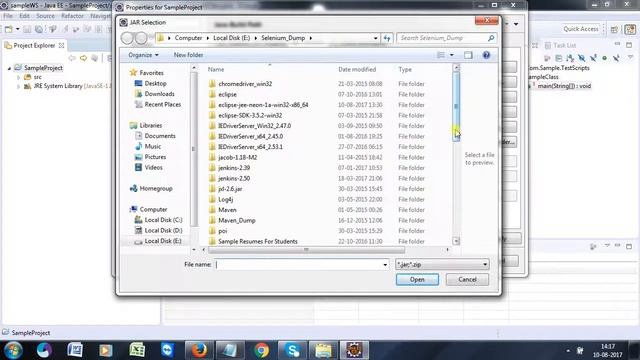The height and width of the screenshot is (360, 640).
Task: Open the dialog Help icon
Action: 486,55
